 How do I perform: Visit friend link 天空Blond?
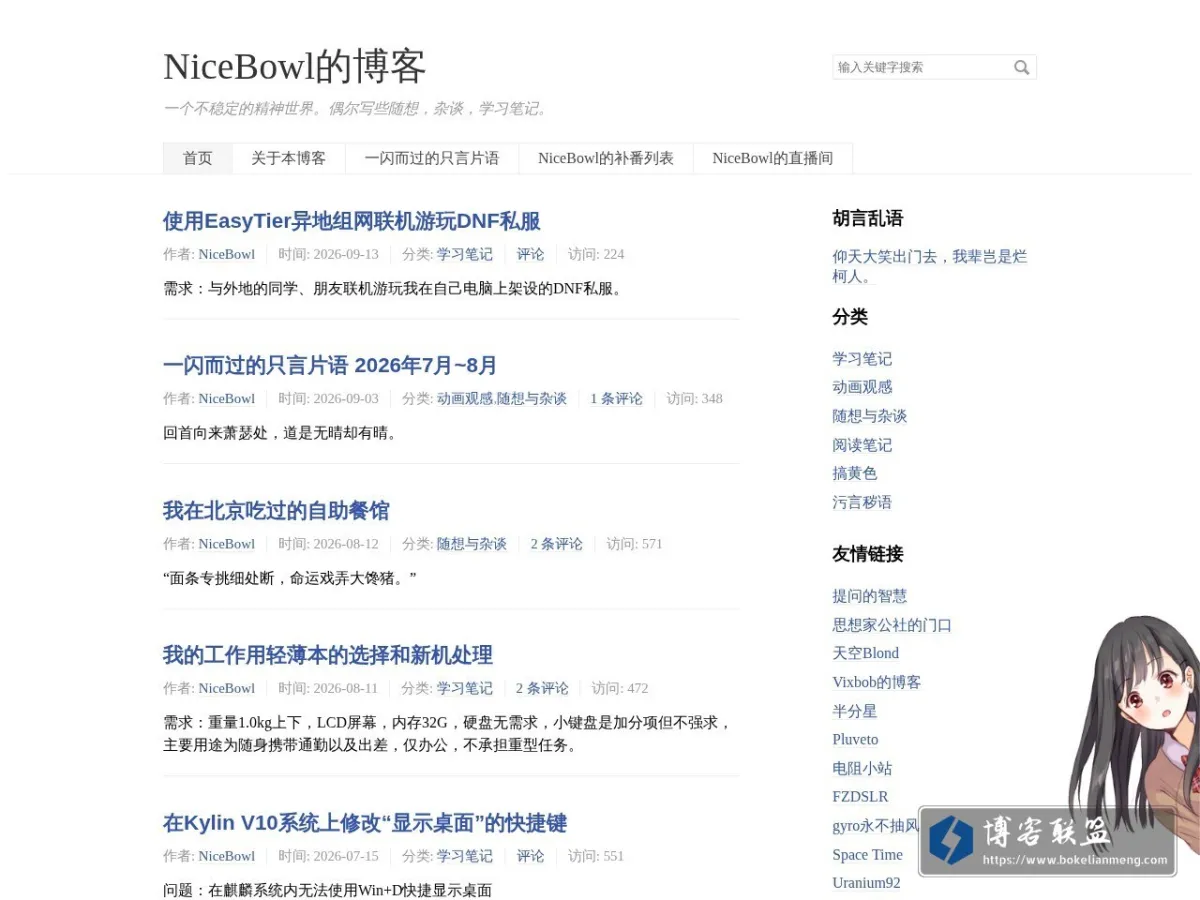tap(866, 653)
